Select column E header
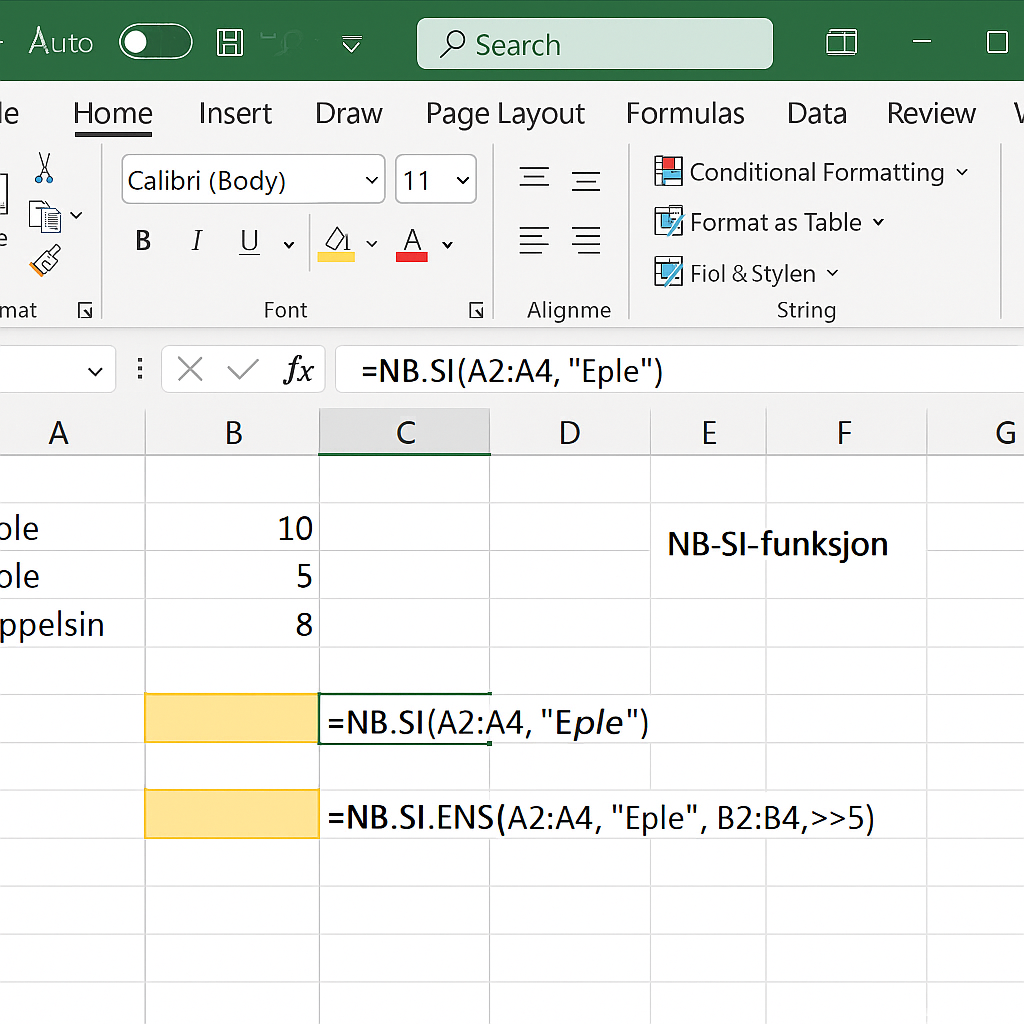Screen dimensions: 1024x1024 pyautogui.click(x=709, y=432)
